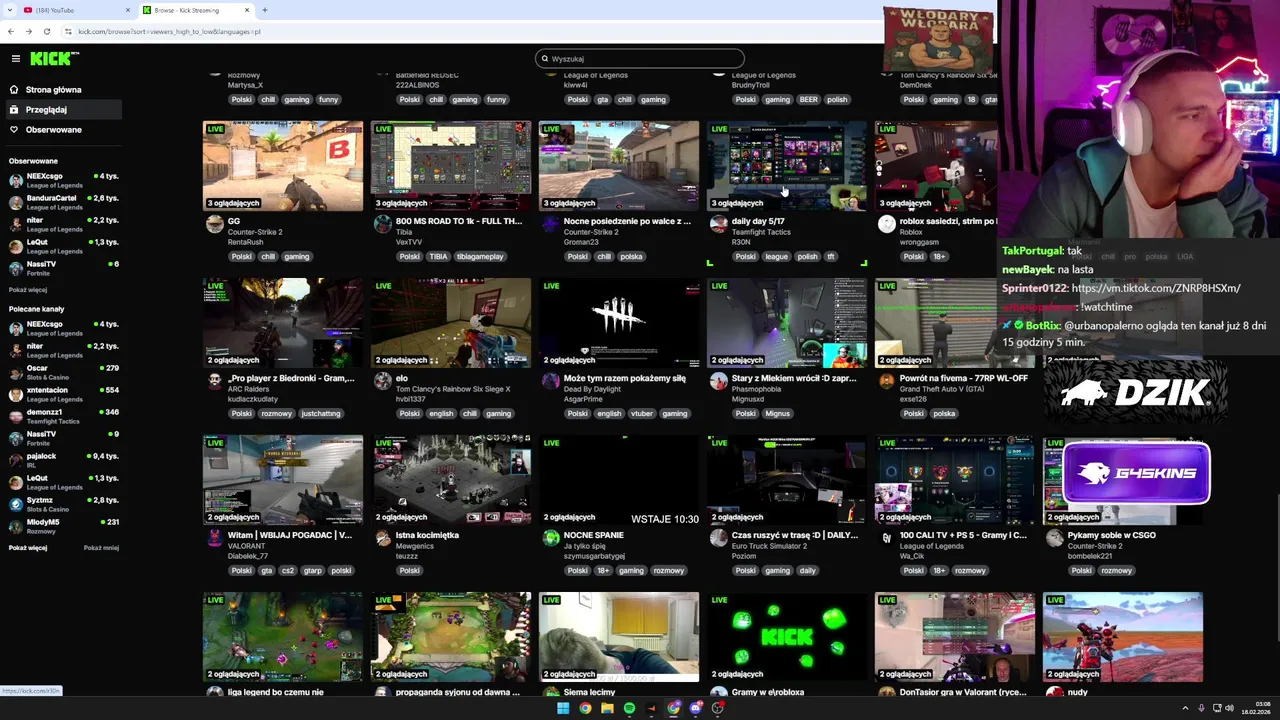Click szymusgarbatyspi green avatar
This screenshot has width=1280, height=720.
[x=550, y=539]
